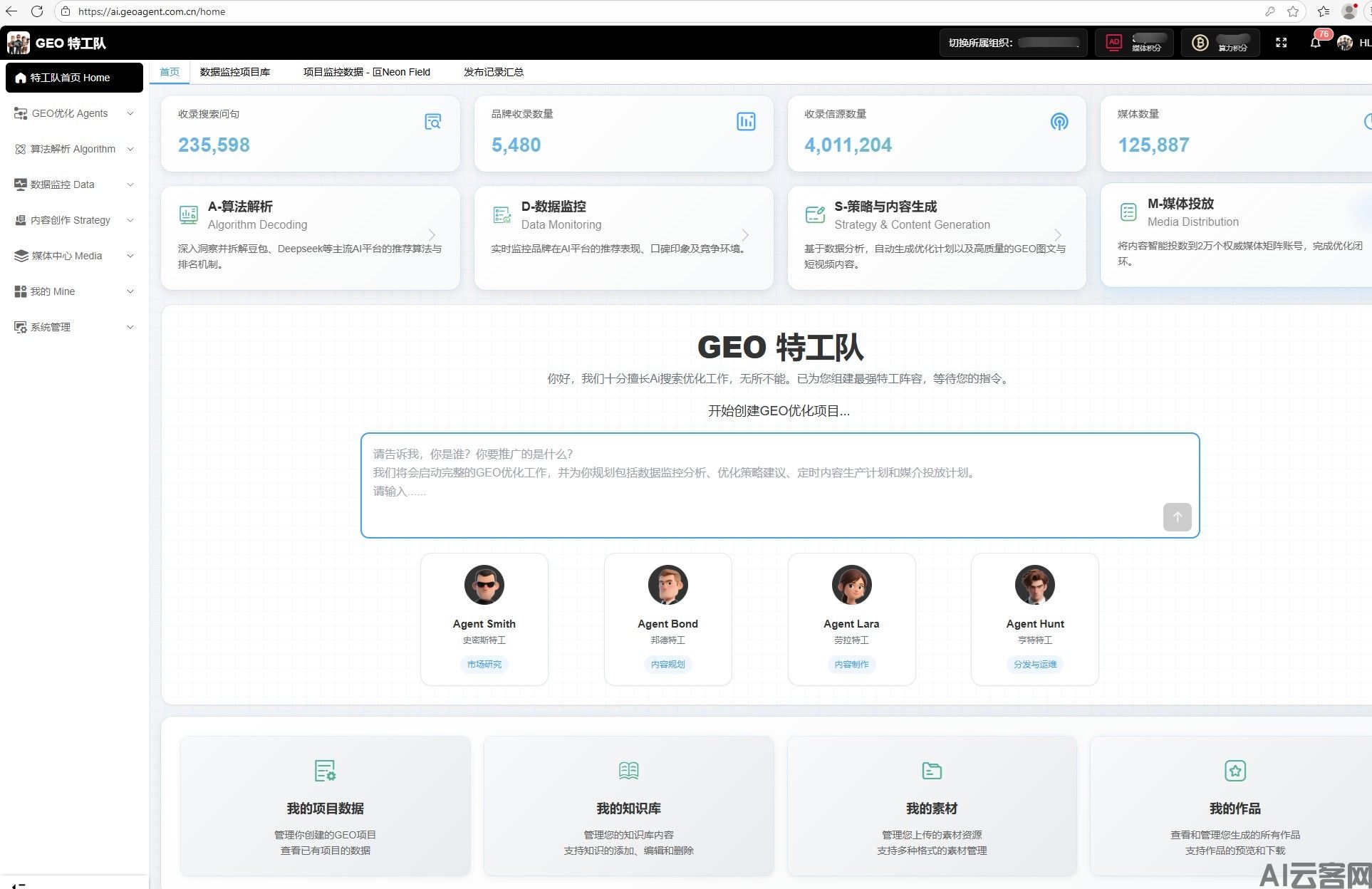Click the 品牌收录数量 chart icon
Image resolution: width=1372 pixels, height=889 pixels.
[x=746, y=122]
